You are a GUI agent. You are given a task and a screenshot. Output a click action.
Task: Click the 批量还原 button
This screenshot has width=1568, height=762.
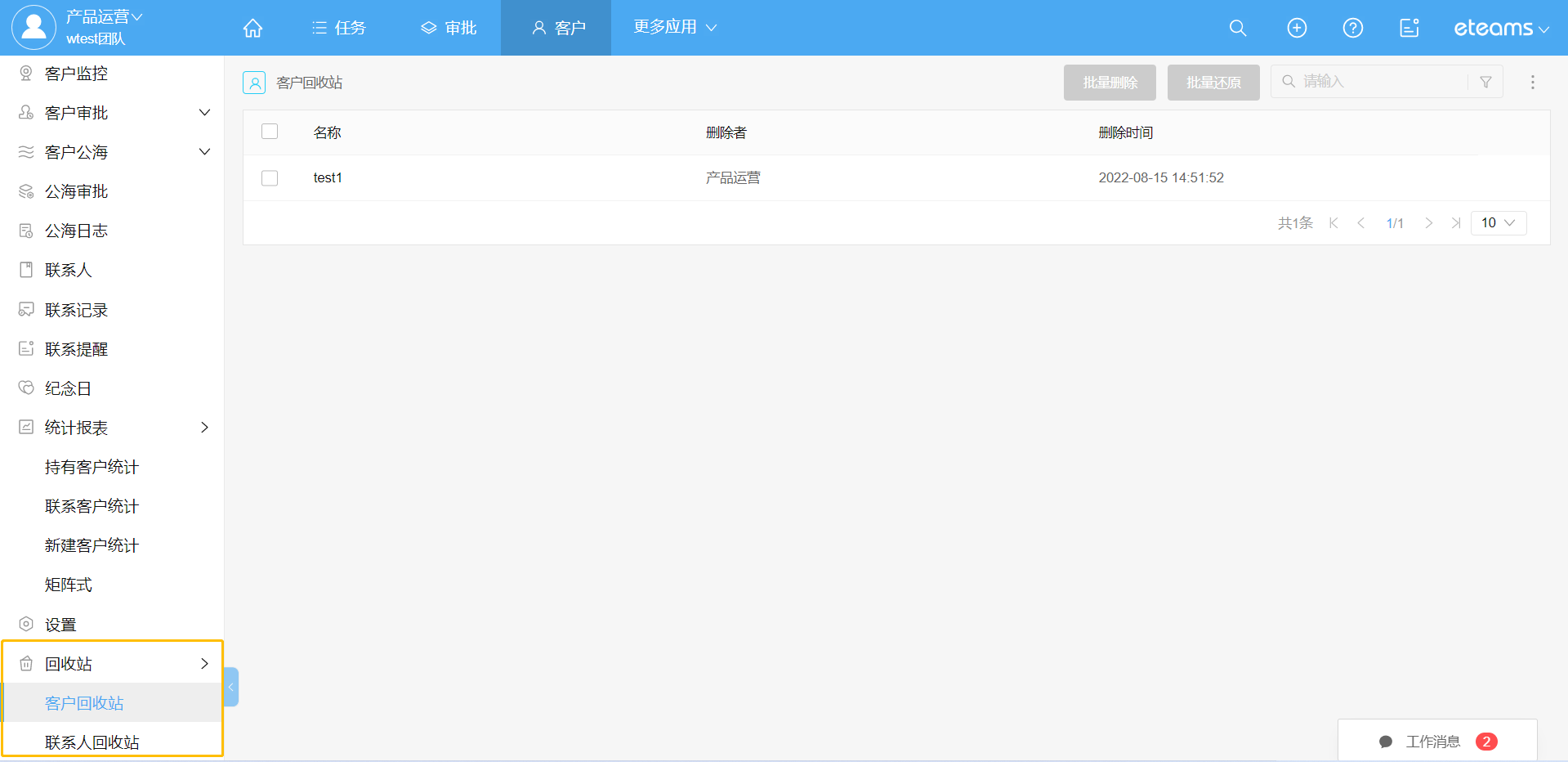click(1213, 83)
